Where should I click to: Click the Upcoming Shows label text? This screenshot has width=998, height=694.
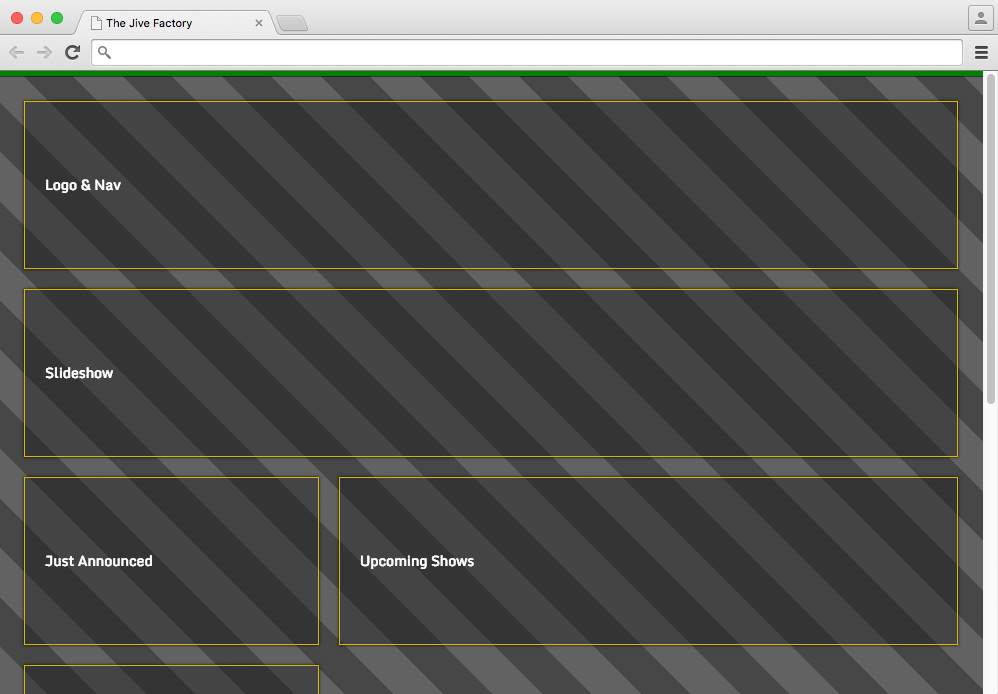[x=417, y=561]
